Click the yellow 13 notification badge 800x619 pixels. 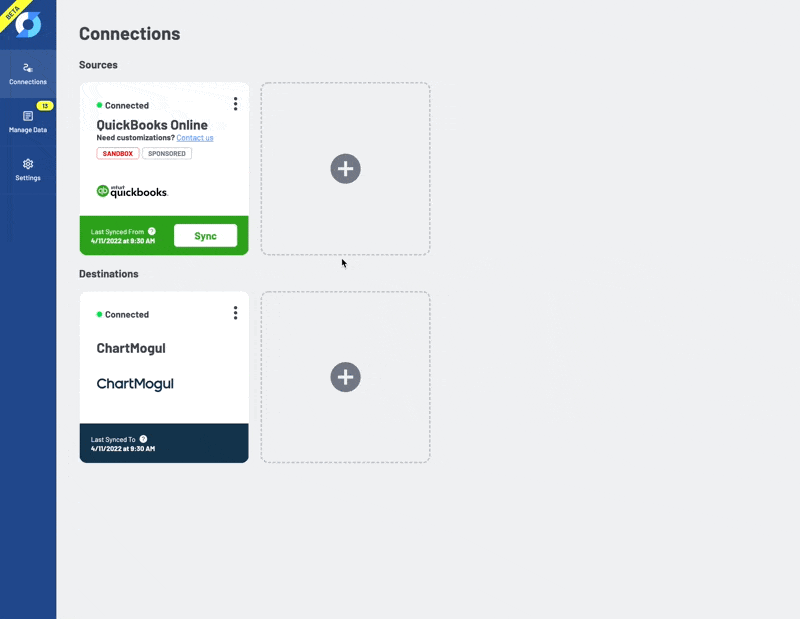45,106
